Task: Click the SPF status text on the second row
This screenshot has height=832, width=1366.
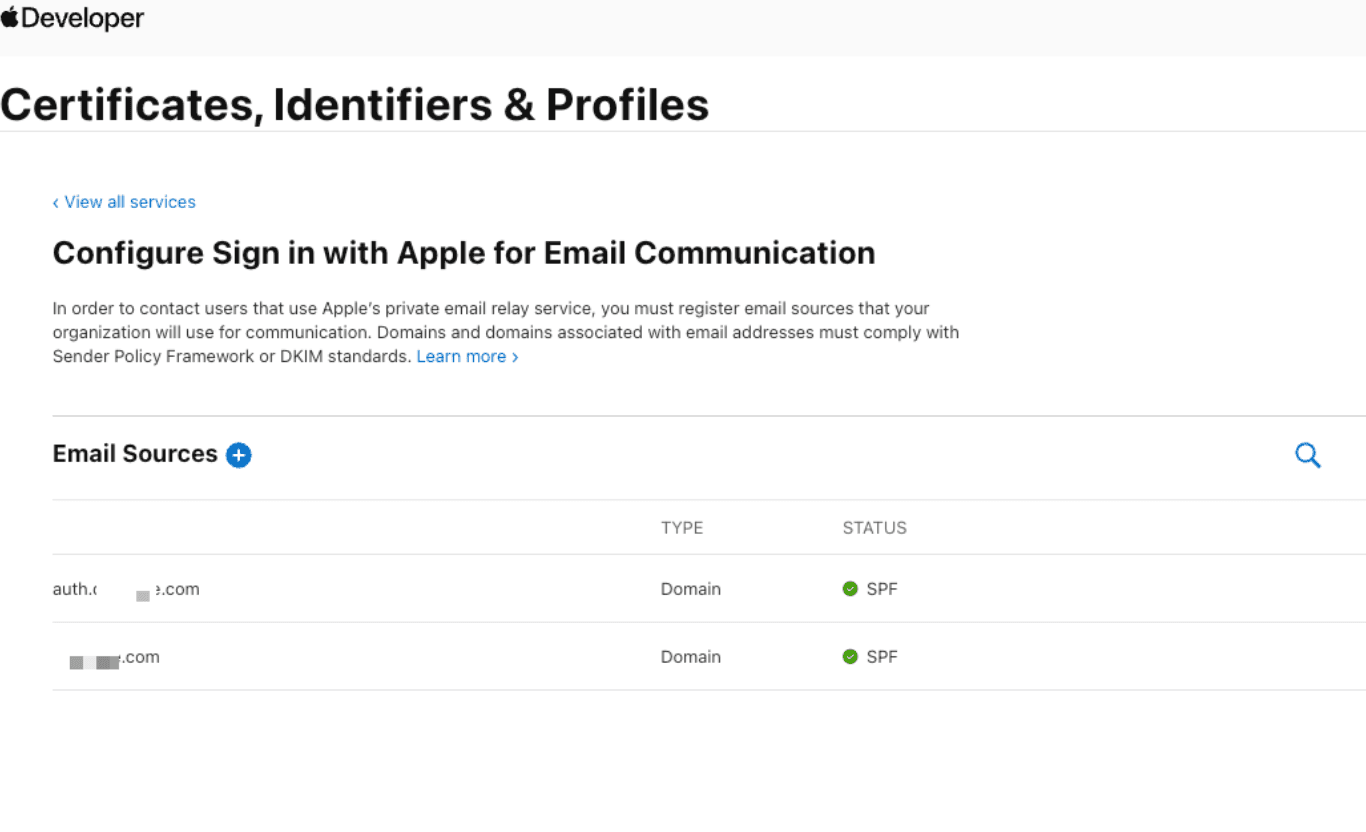Action: point(880,656)
